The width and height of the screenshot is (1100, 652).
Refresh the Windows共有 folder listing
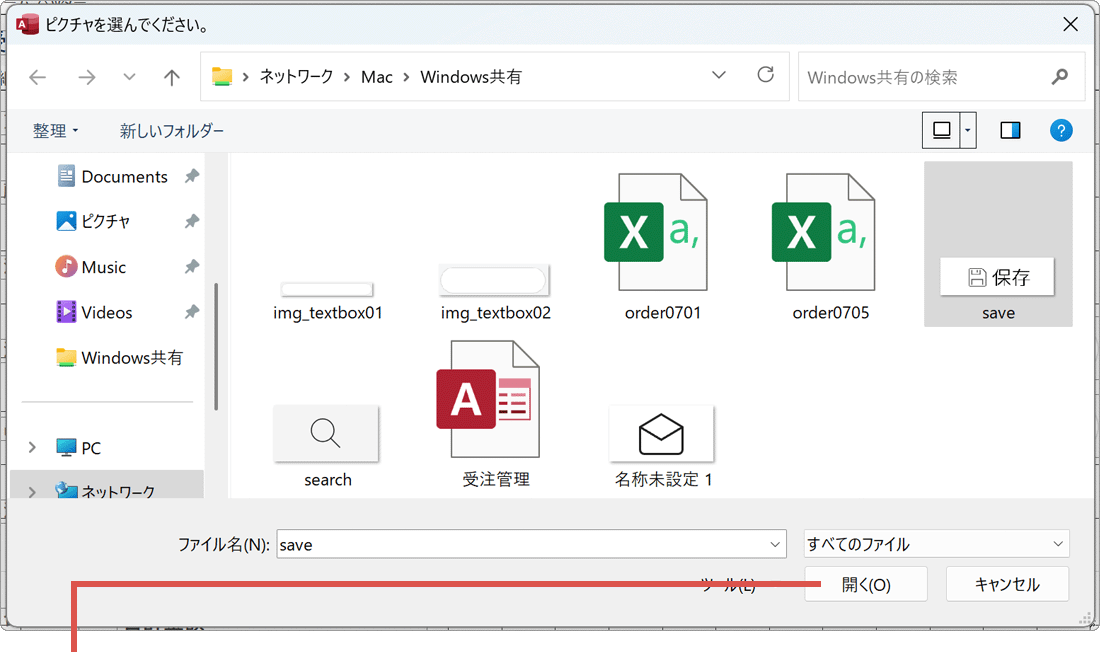click(x=766, y=76)
